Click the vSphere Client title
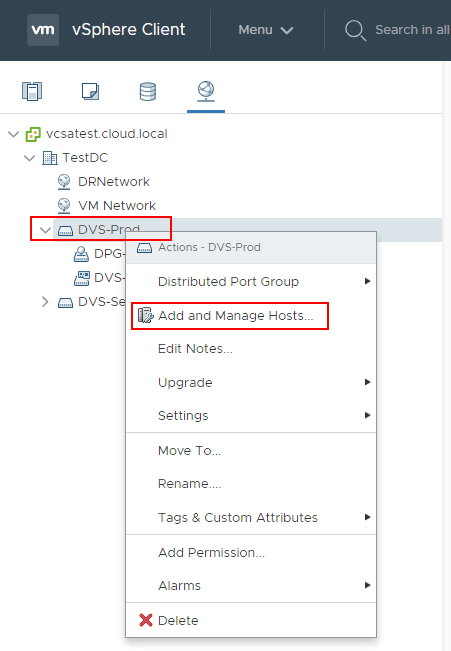 pyautogui.click(x=128, y=30)
